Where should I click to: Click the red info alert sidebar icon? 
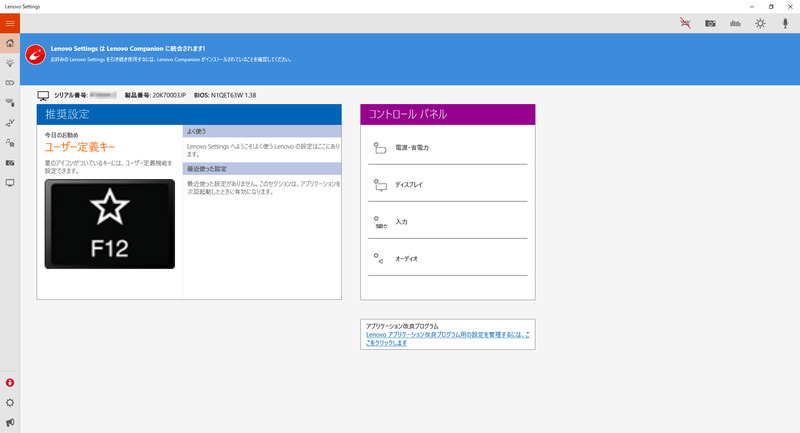pos(10,383)
